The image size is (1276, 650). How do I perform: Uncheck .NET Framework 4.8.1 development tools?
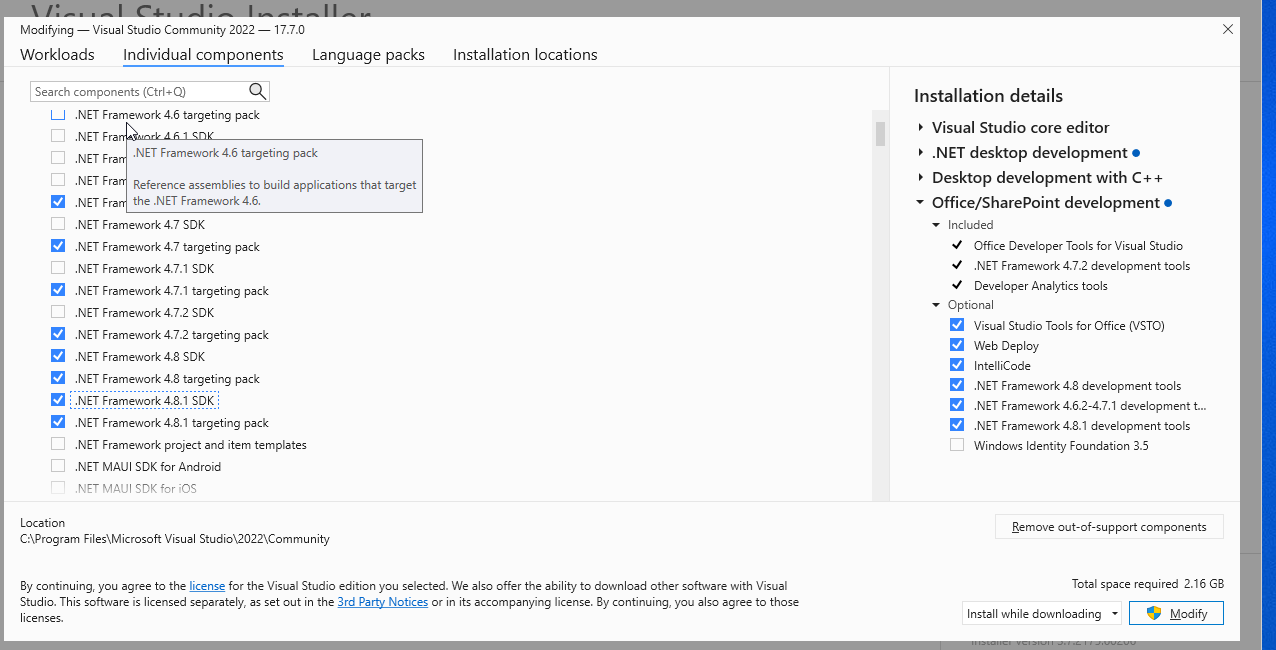[x=957, y=425]
